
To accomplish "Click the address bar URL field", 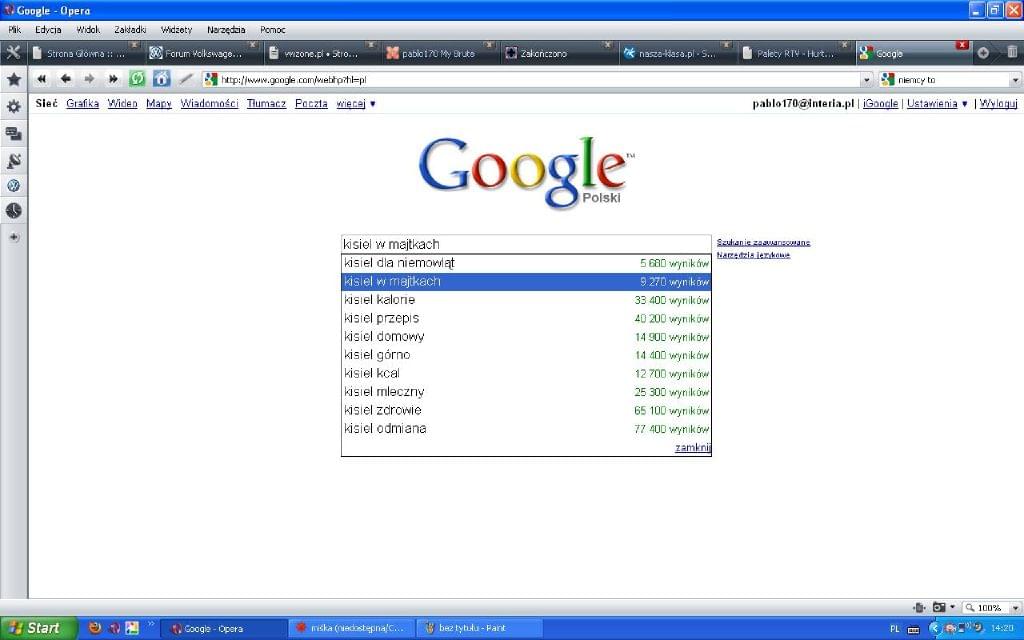I will (x=539, y=80).
